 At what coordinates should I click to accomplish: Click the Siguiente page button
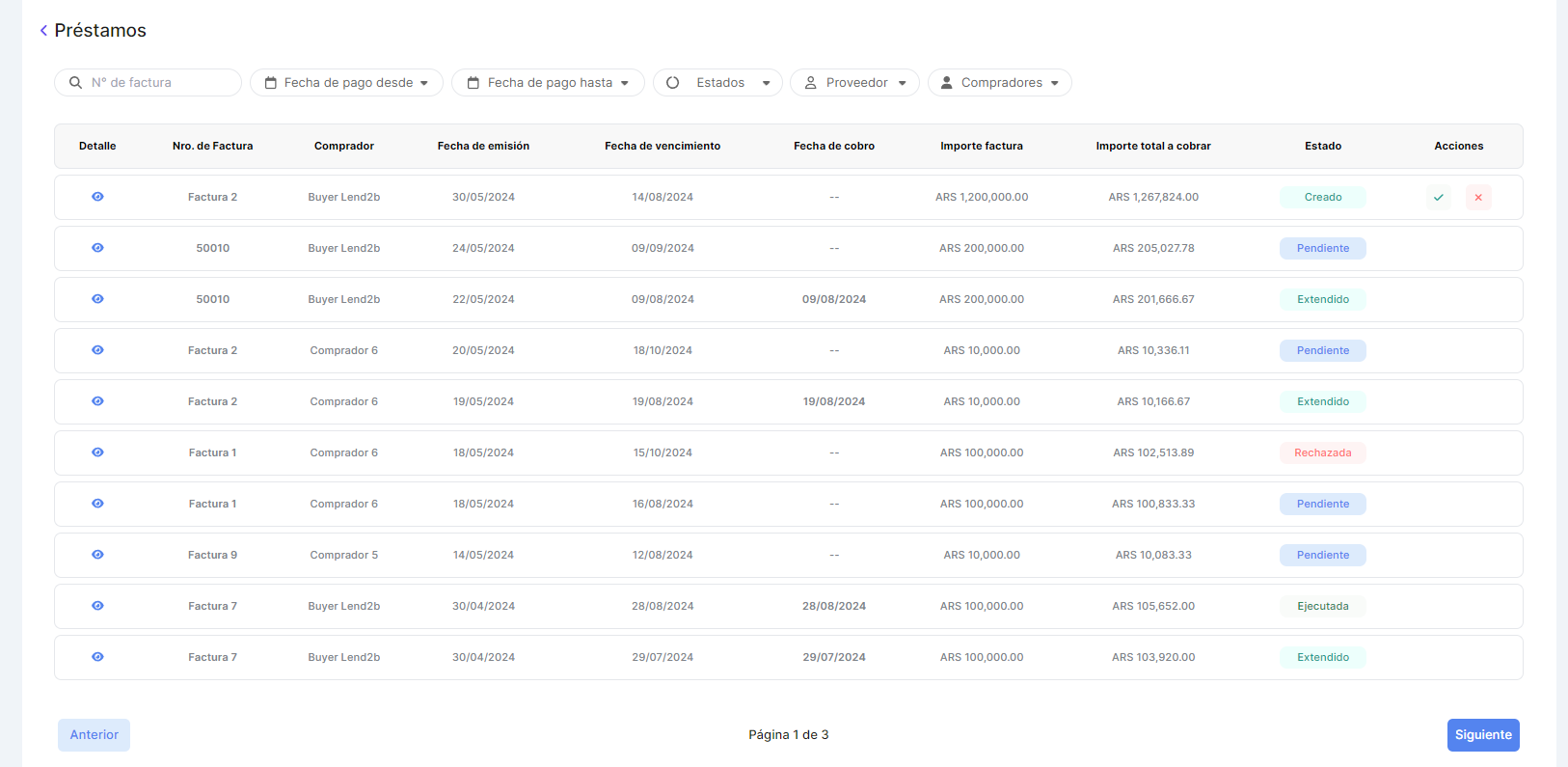[x=1482, y=735]
